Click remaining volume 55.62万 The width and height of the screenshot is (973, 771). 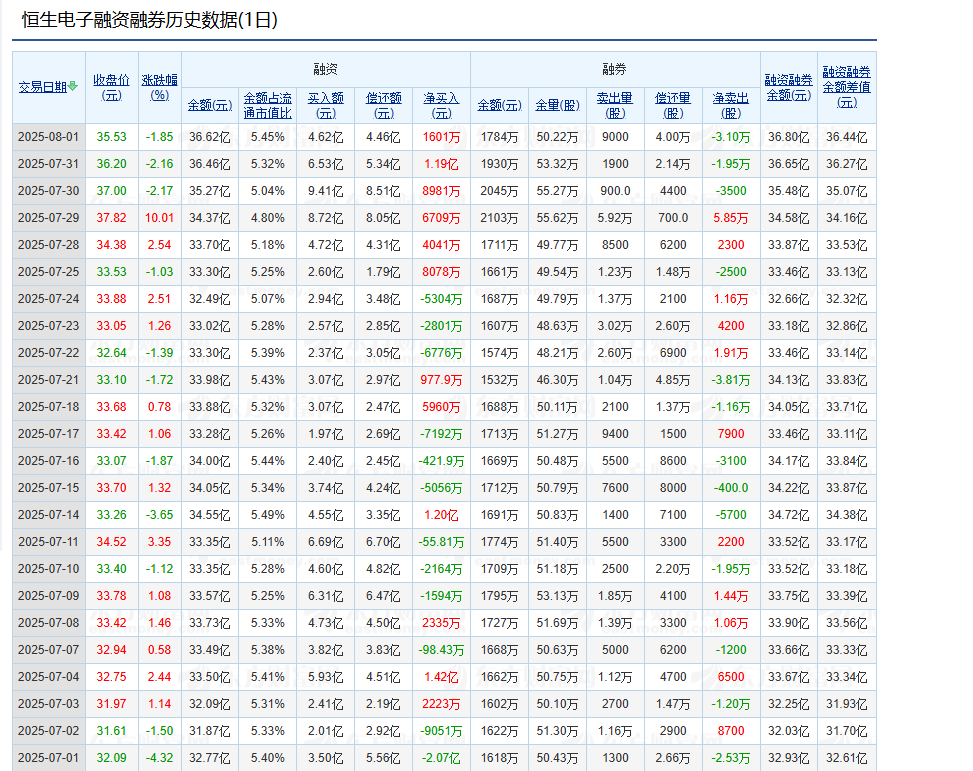pyautogui.click(x=557, y=218)
